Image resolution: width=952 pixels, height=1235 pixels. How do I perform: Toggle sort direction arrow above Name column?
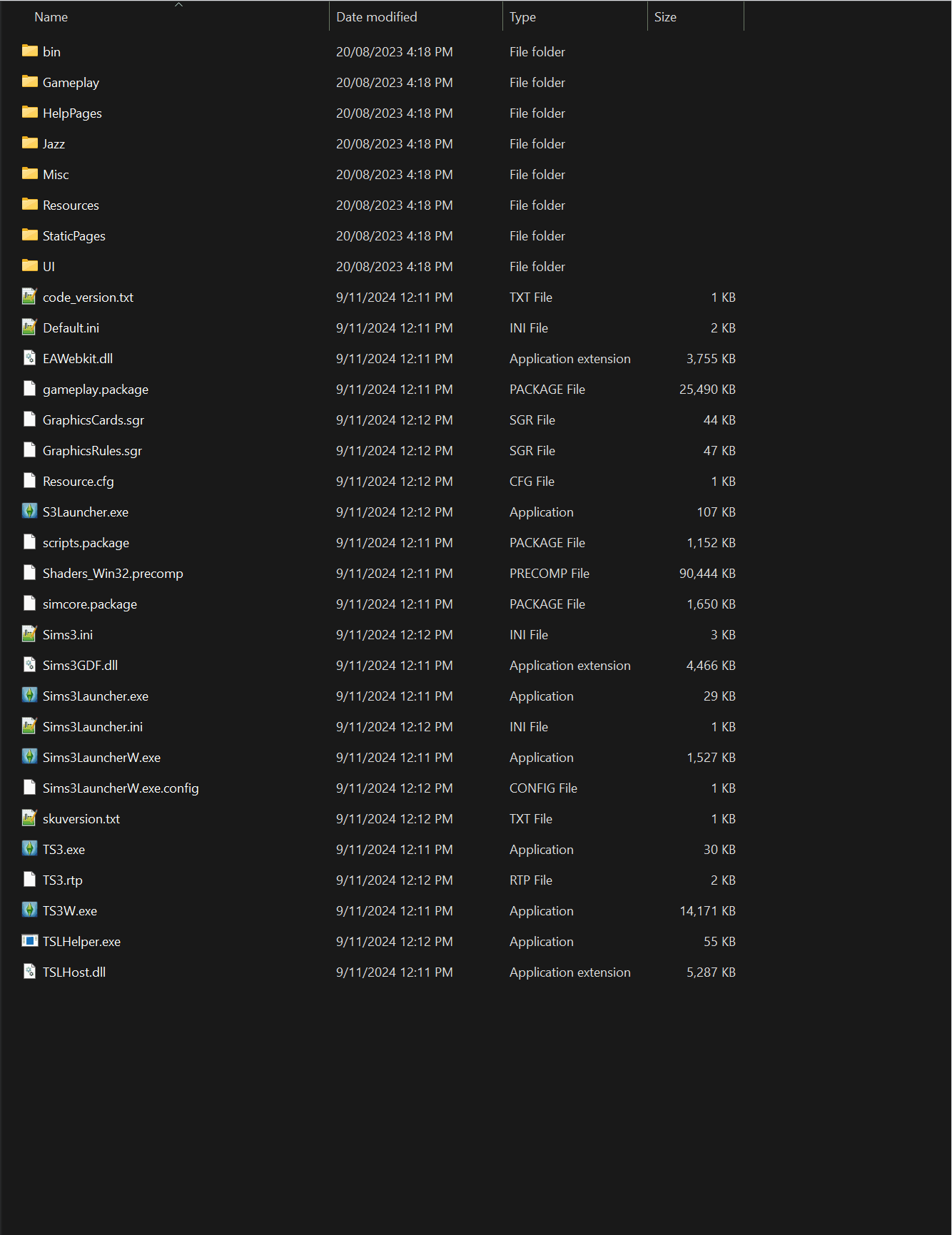179,5
